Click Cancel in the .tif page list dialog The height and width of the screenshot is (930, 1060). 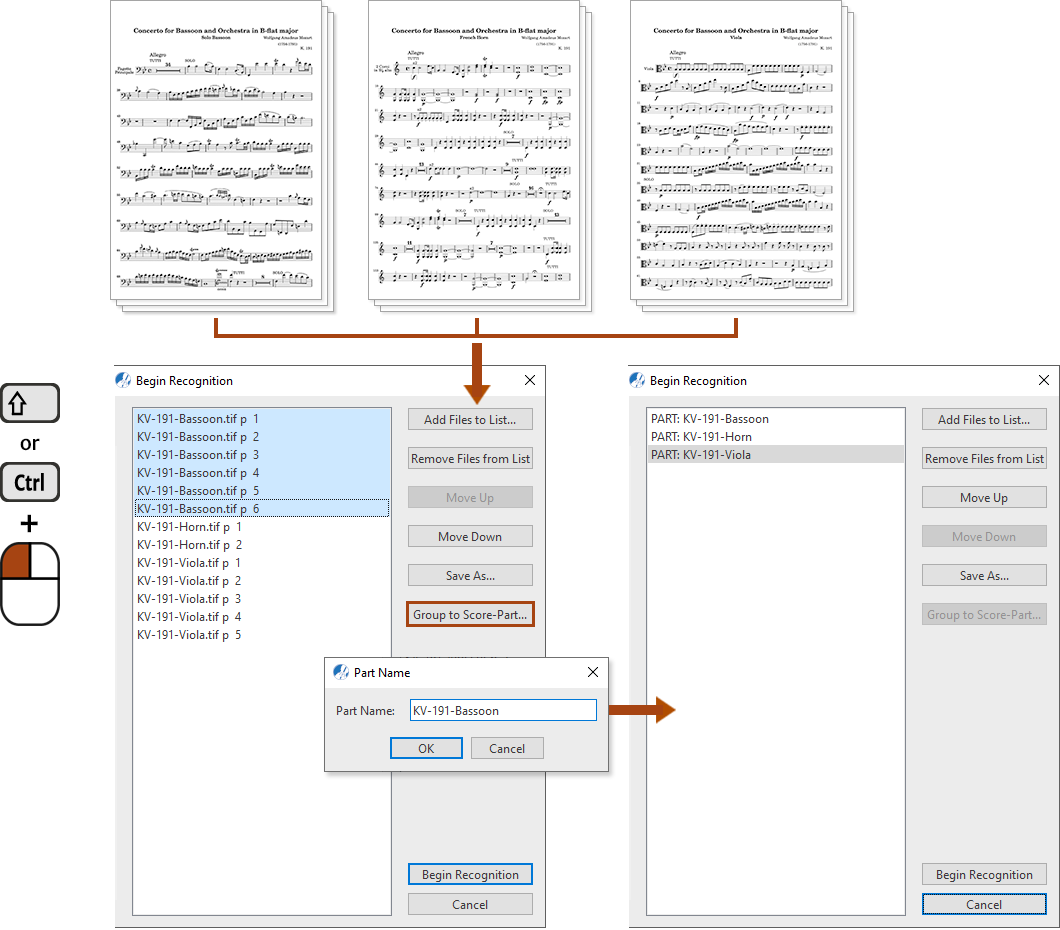tap(470, 904)
